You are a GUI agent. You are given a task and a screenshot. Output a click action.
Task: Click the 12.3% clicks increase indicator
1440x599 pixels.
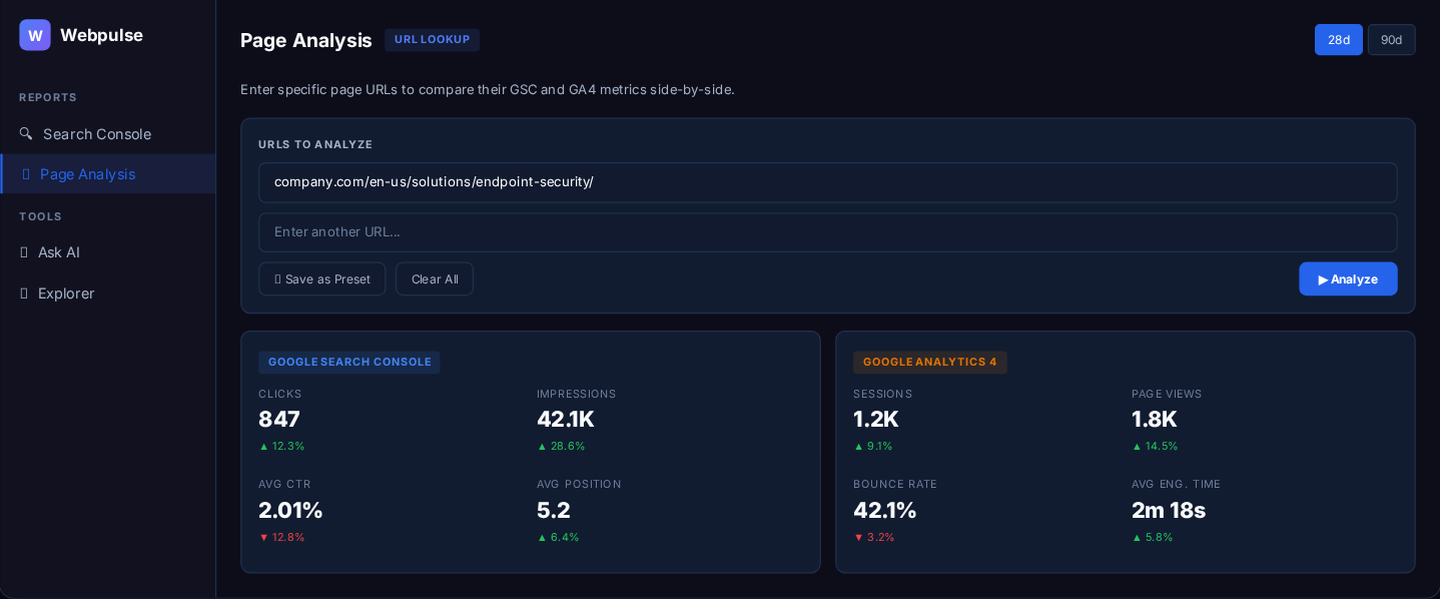click(282, 446)
